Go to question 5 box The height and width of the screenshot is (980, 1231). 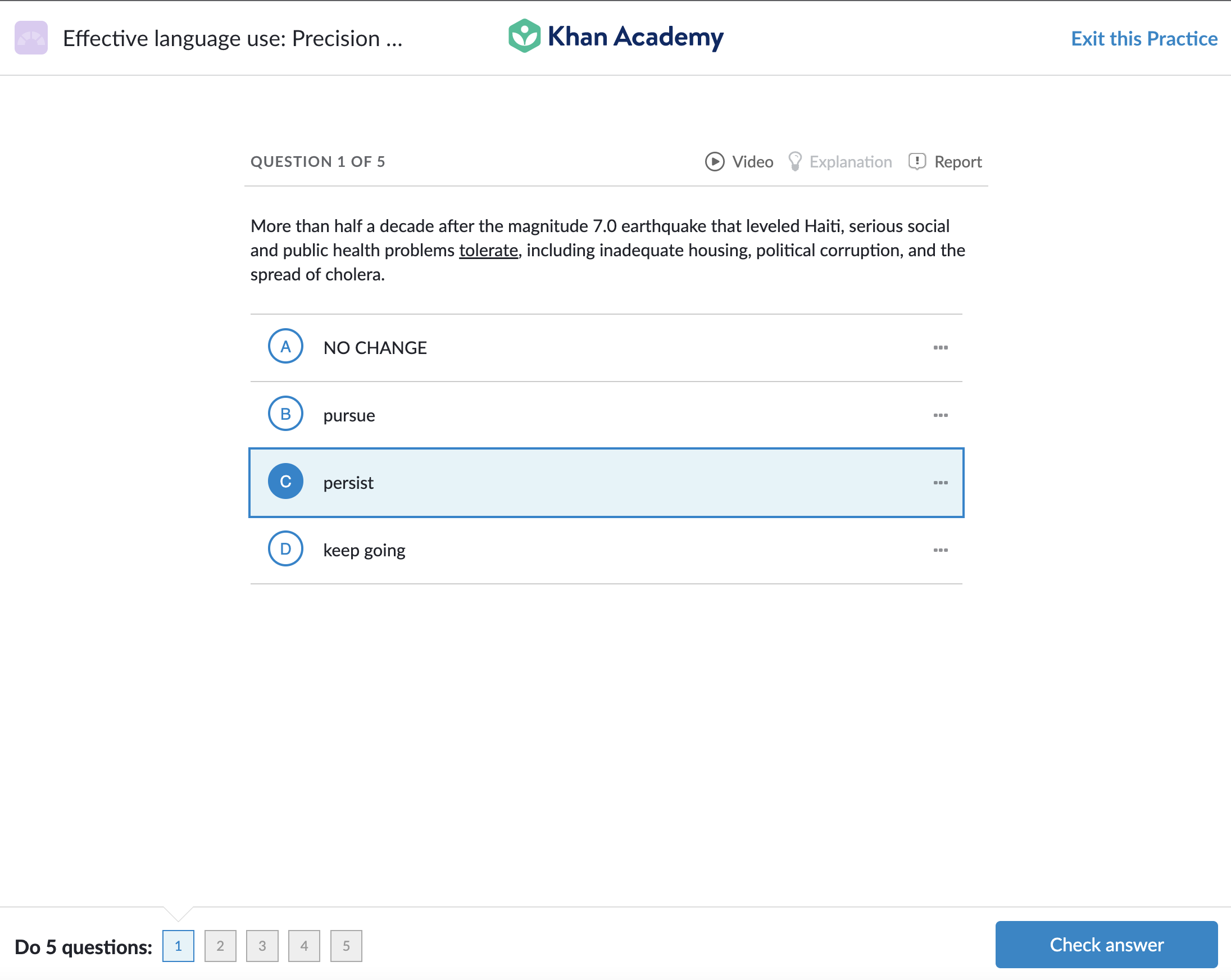(x=346, y=945)
